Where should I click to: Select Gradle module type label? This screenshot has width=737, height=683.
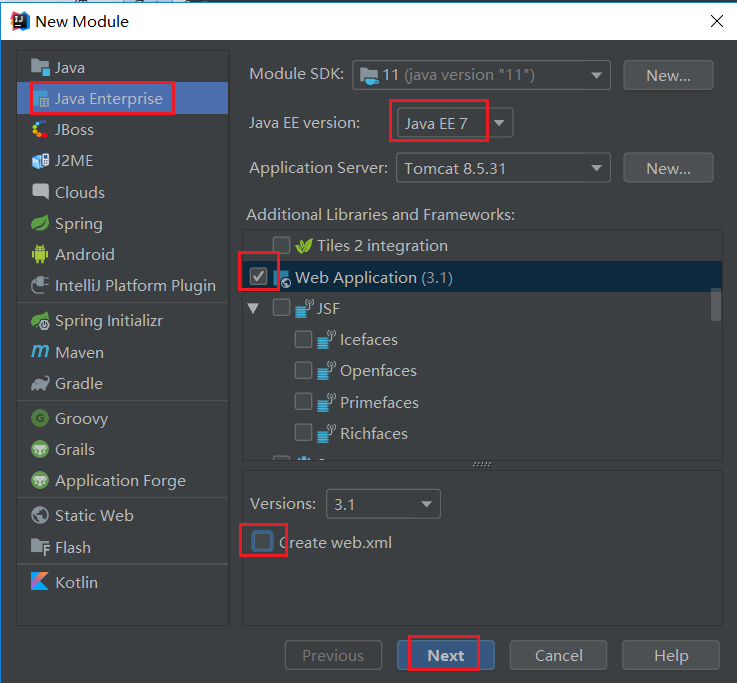point(78,384)
